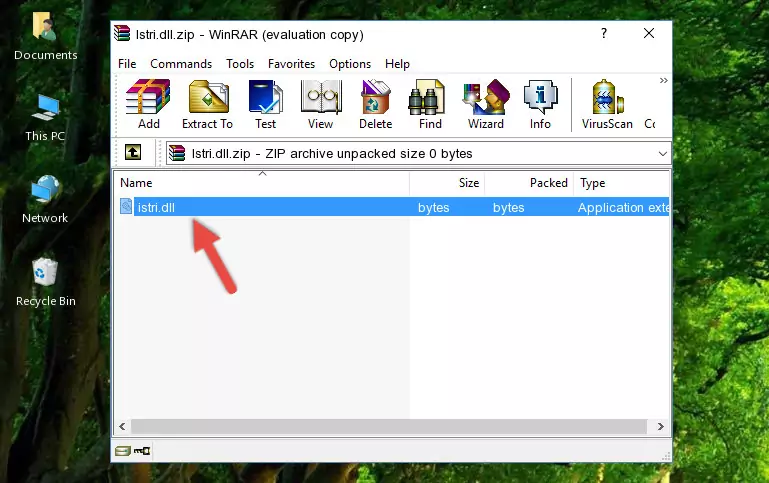Sort by the Name column header
The height and width of the screenshot is (483, 769).
tap(262, 183)
